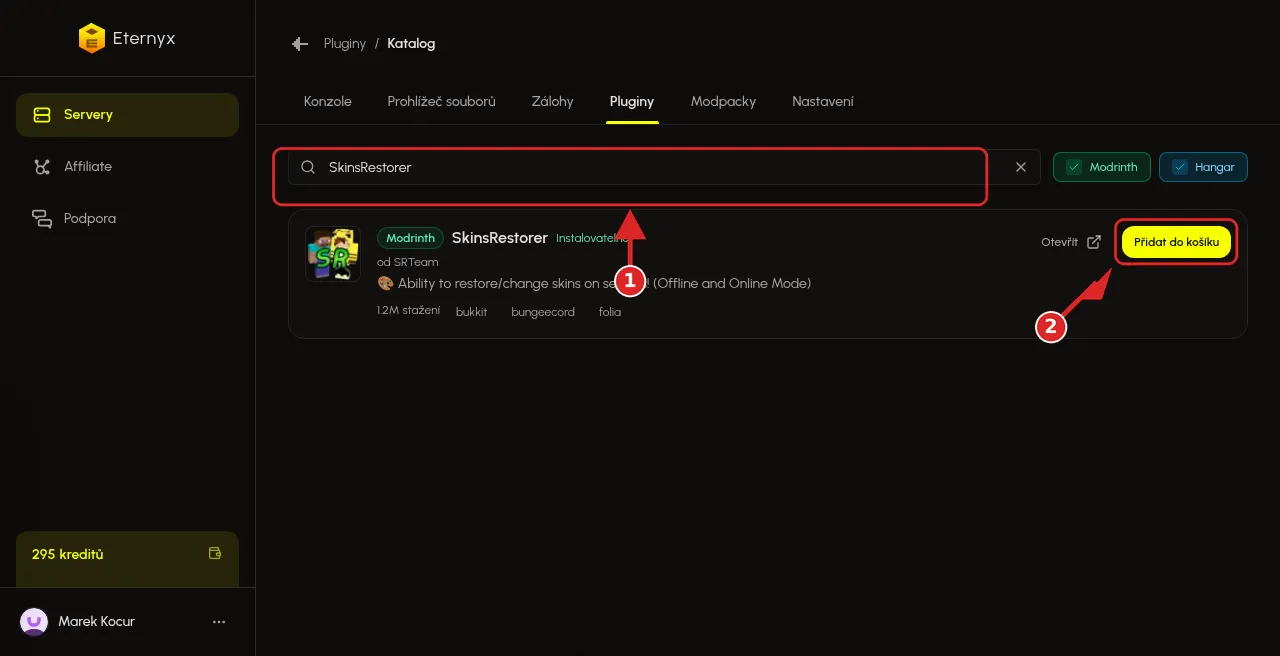The height and width of the screenshot is (656, 1280).
Task: Click the SkinsRestorer plugin thumbnail
Action: pos(333,254)
